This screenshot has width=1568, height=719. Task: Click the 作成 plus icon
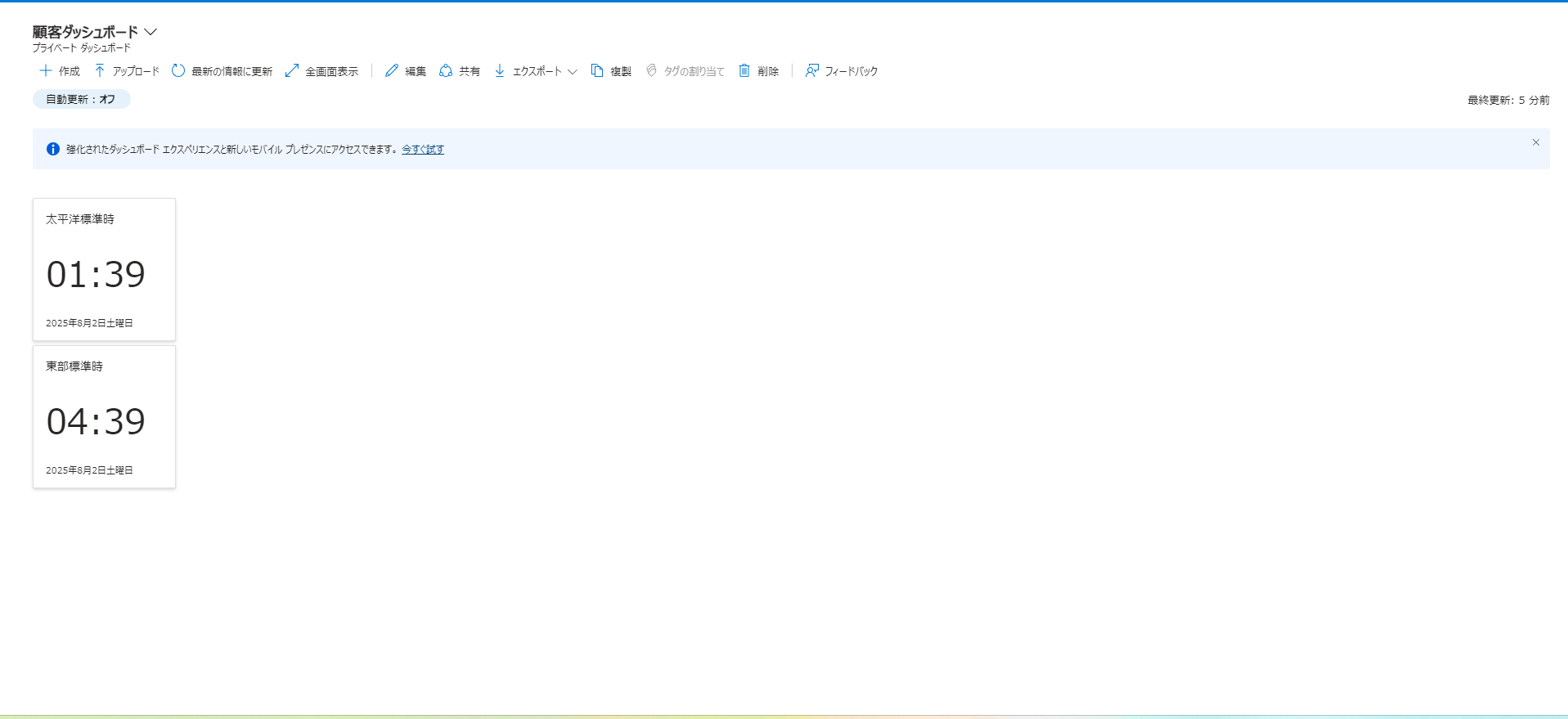[46, 71]
